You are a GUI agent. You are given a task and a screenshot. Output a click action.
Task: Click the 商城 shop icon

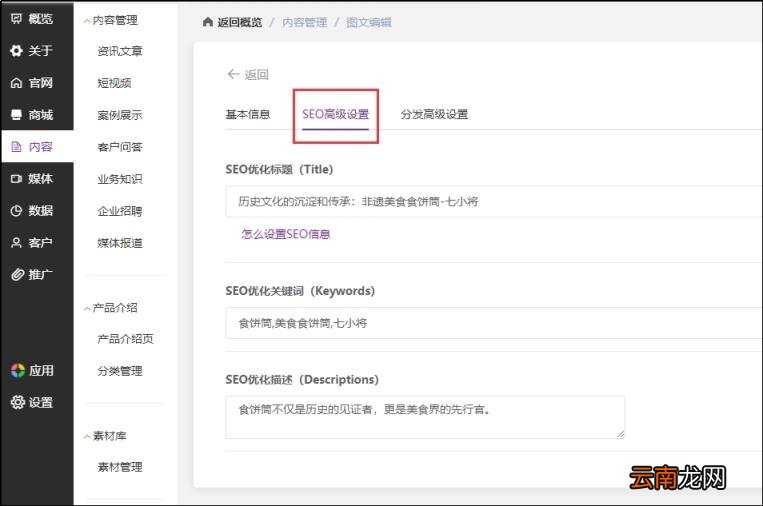click(x=17, y=115)
